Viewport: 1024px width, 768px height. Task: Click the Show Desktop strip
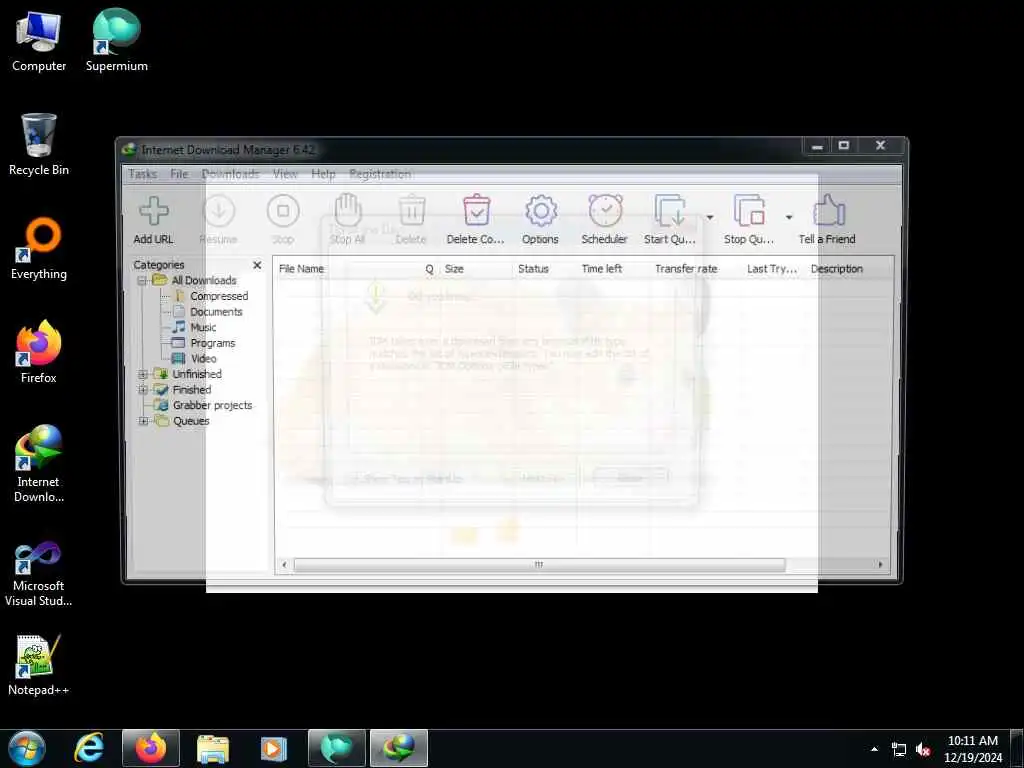1017,748
